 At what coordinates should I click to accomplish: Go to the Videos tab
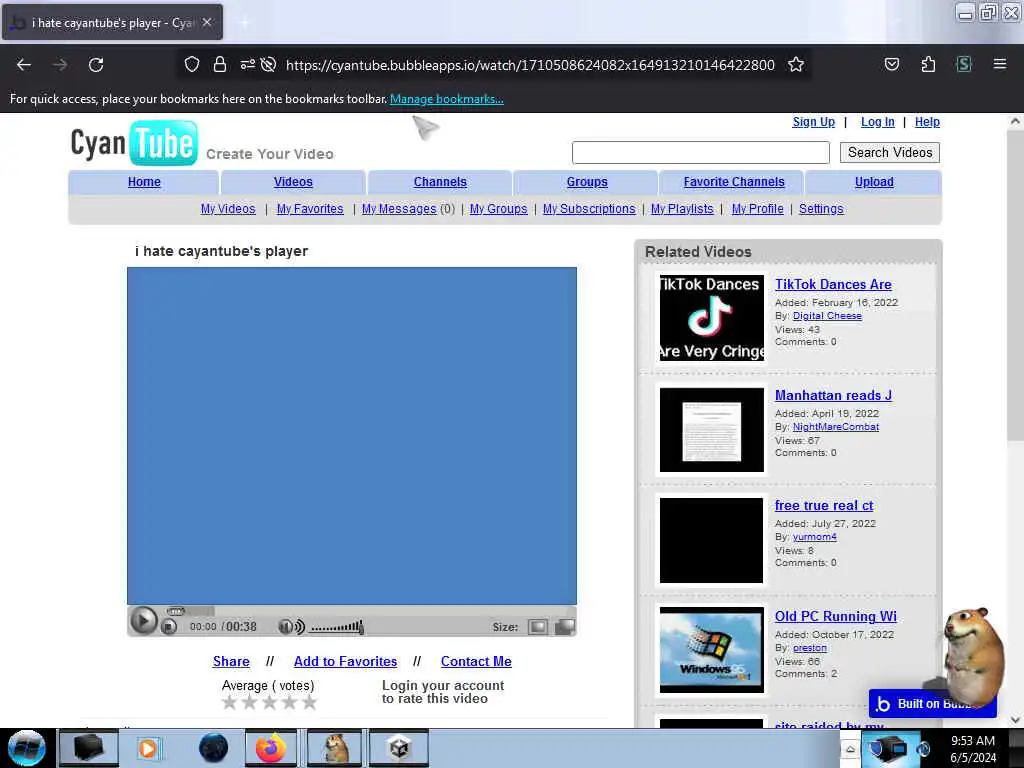(293, 182)
